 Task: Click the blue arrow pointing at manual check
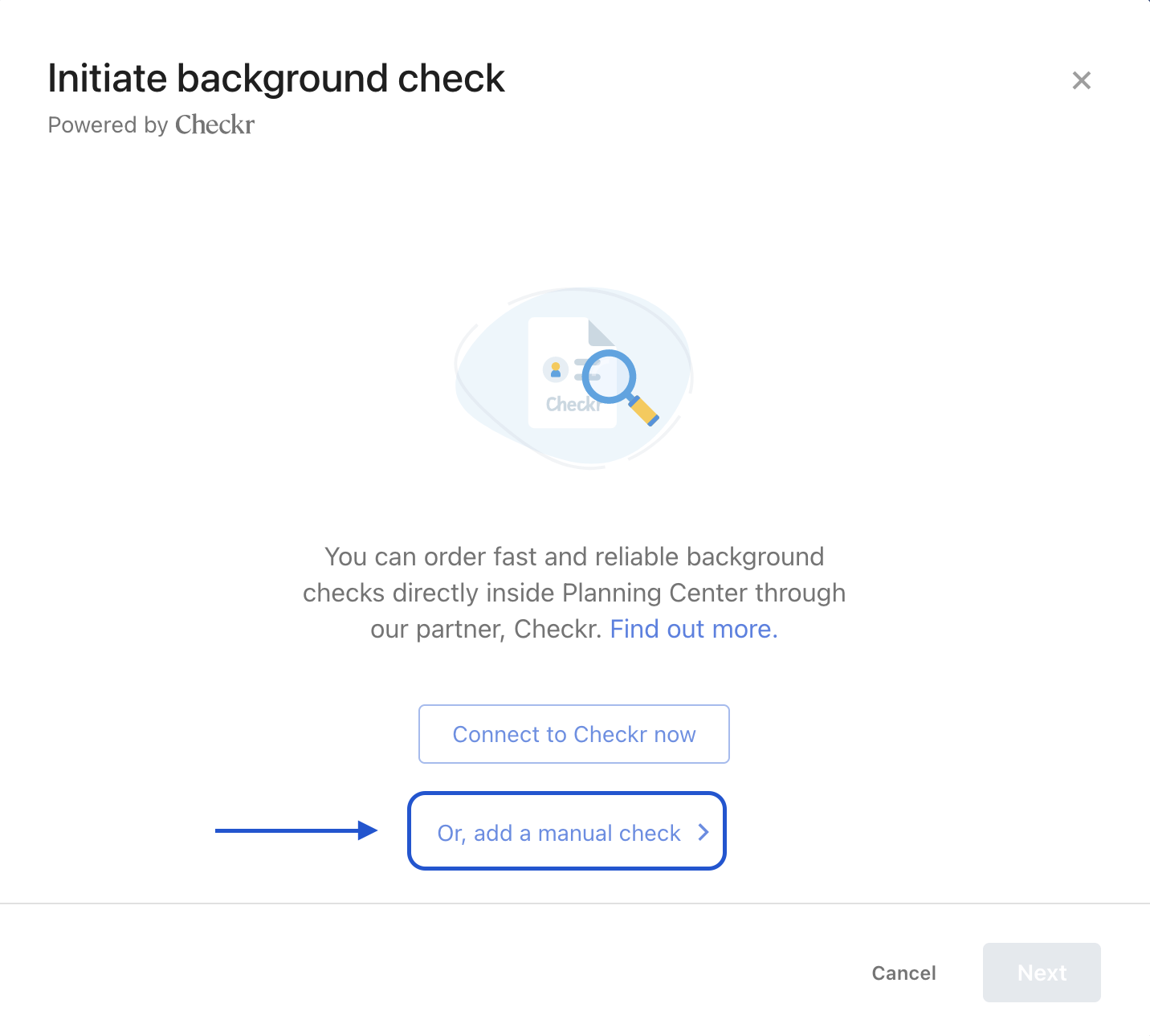coord(296,830)
